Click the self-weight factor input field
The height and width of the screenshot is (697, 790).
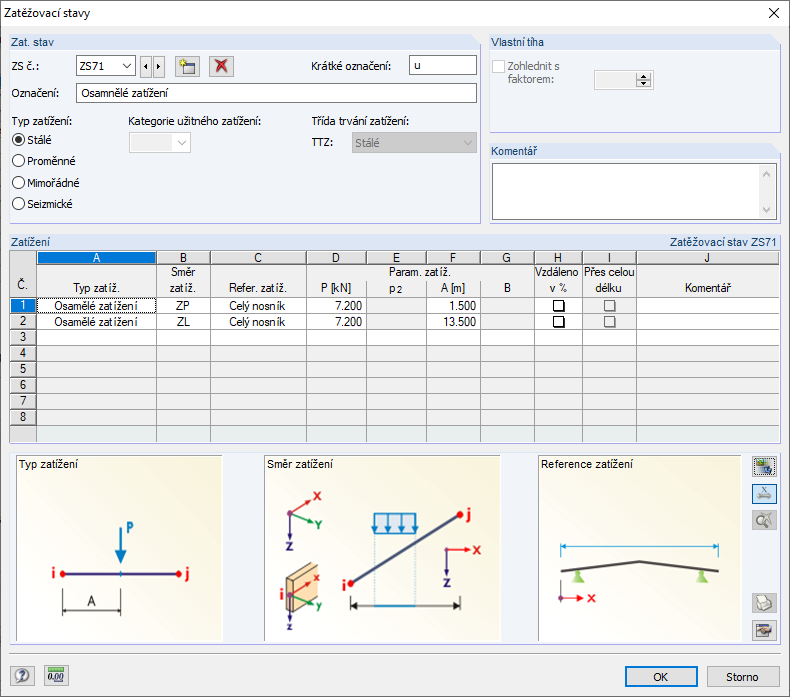tap(615, 80)
